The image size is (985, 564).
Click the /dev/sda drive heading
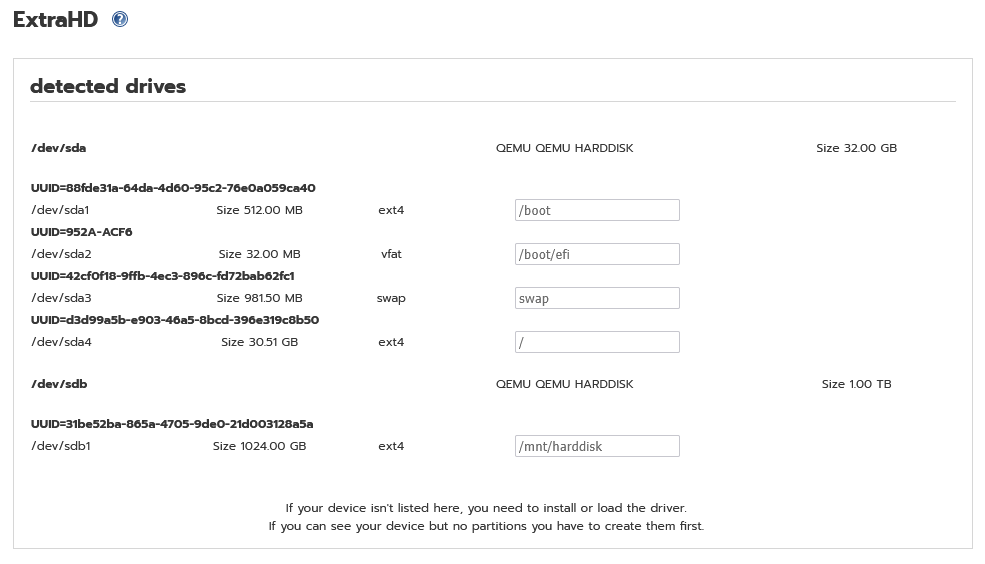[x=58, y=148]
